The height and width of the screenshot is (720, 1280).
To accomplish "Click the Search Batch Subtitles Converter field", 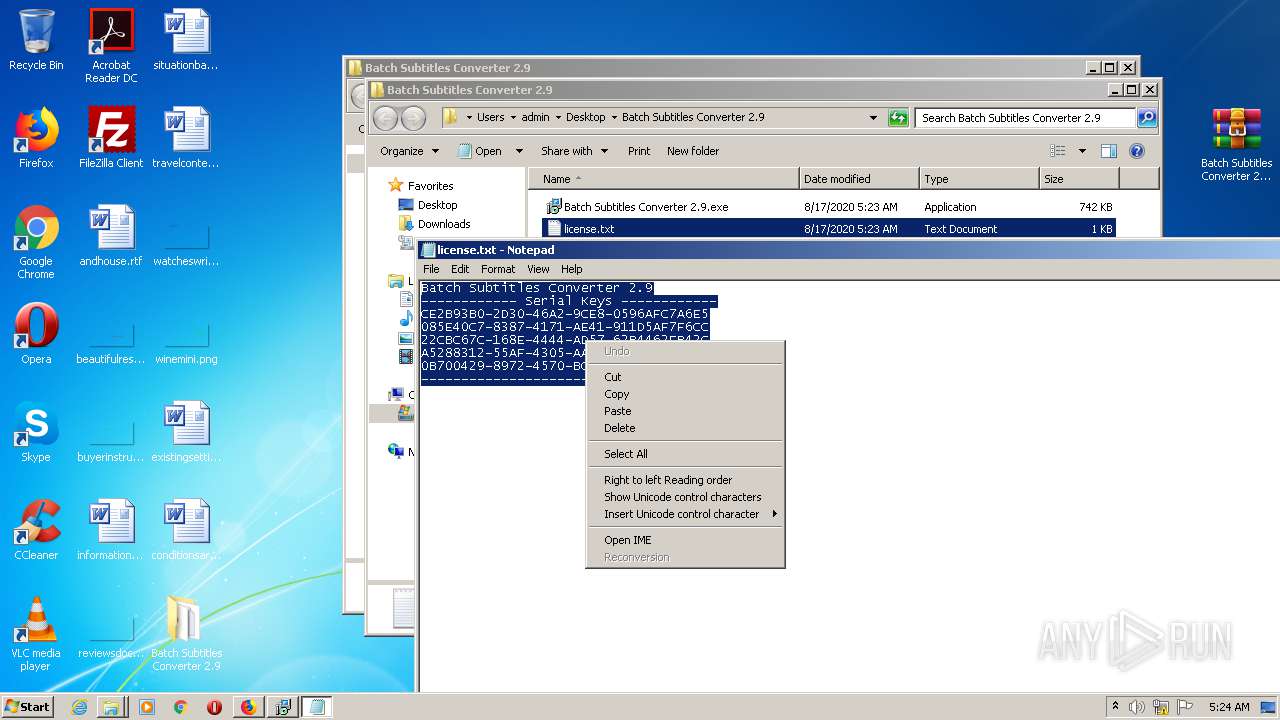I will tap(1025, 118).
